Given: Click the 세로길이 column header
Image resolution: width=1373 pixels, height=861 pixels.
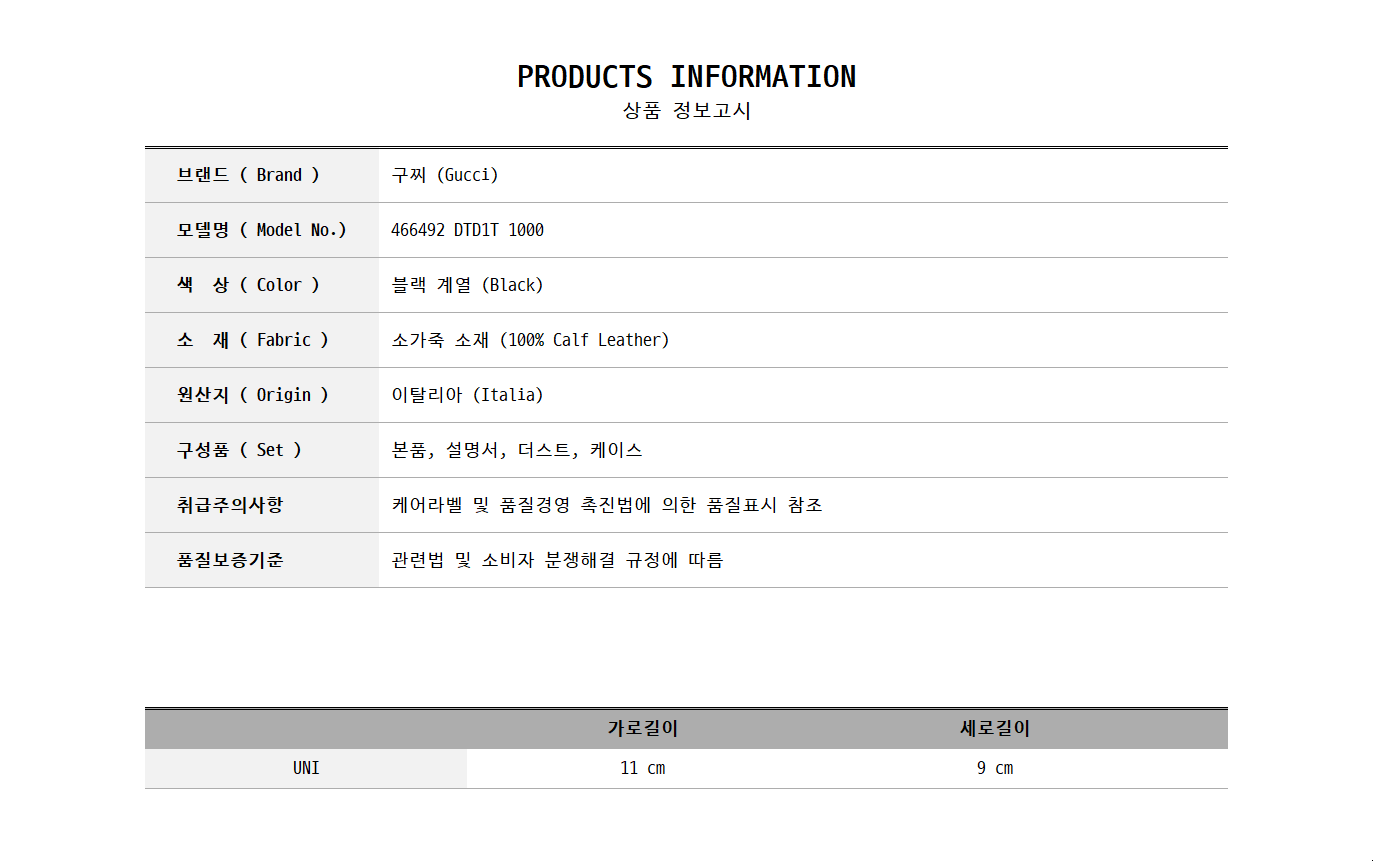Looking at the screenshot, I should [x=995, y=729].
